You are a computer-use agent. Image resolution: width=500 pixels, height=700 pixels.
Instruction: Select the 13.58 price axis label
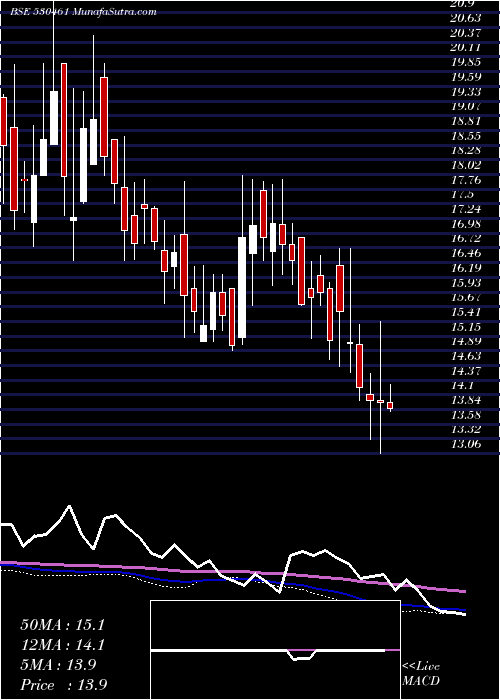[466, 415]
